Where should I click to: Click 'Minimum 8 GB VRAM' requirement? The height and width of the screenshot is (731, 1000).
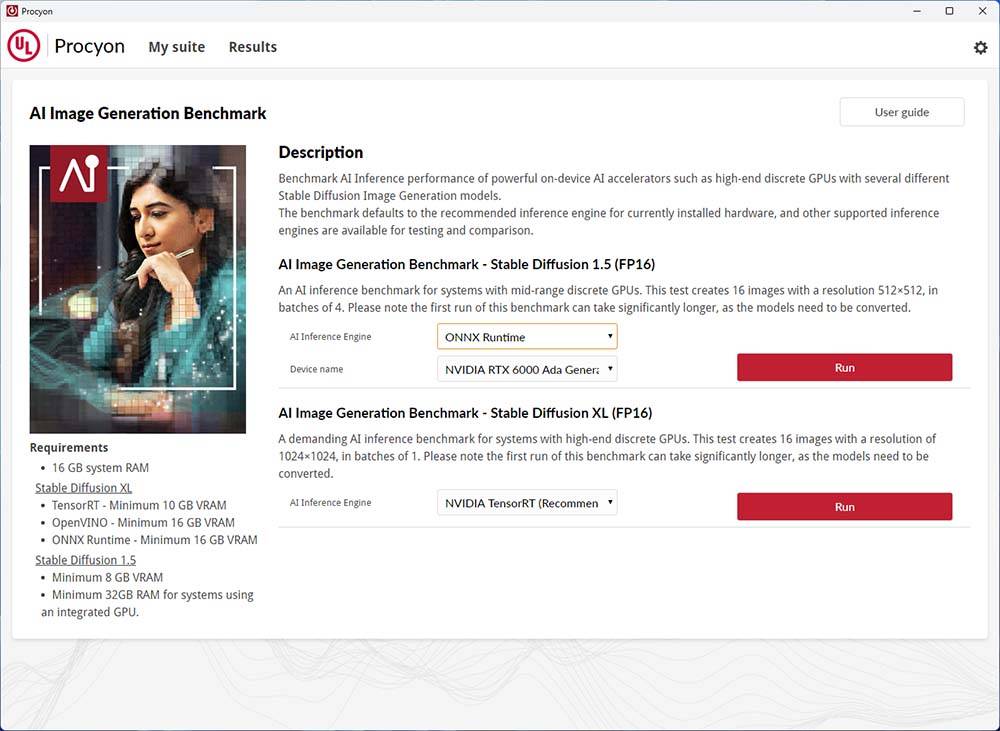coord(107,577)
